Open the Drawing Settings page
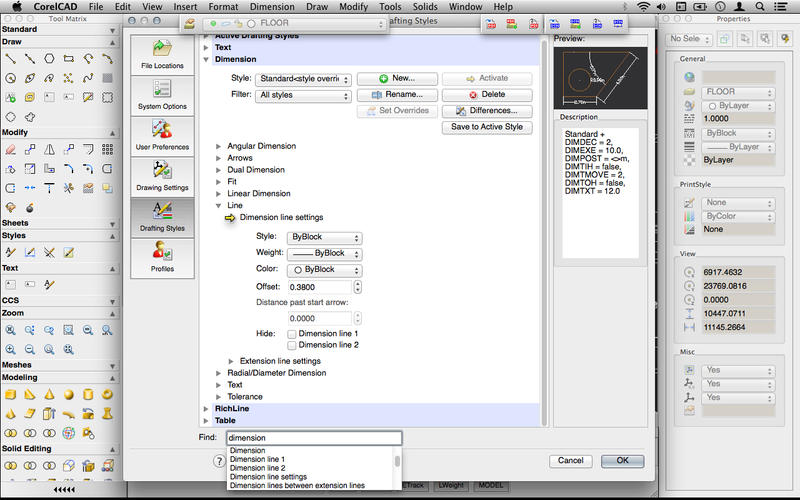This screenshot has width=800, height=500. (x=162, y=176)
